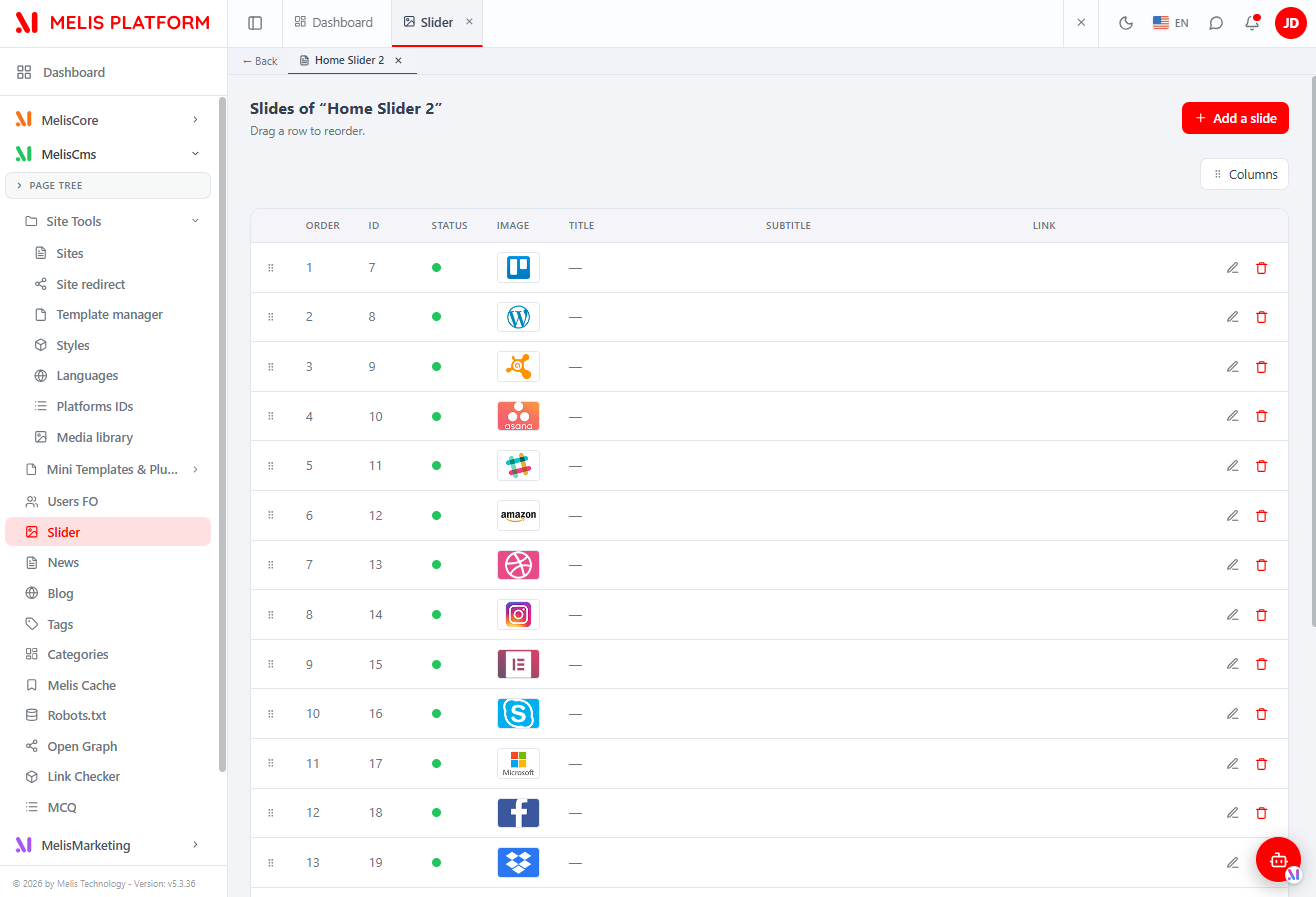The width and height of the screenshot is (1316, 897).
Task: Edit the slide with ID 9
Action: click(1232, 366)
